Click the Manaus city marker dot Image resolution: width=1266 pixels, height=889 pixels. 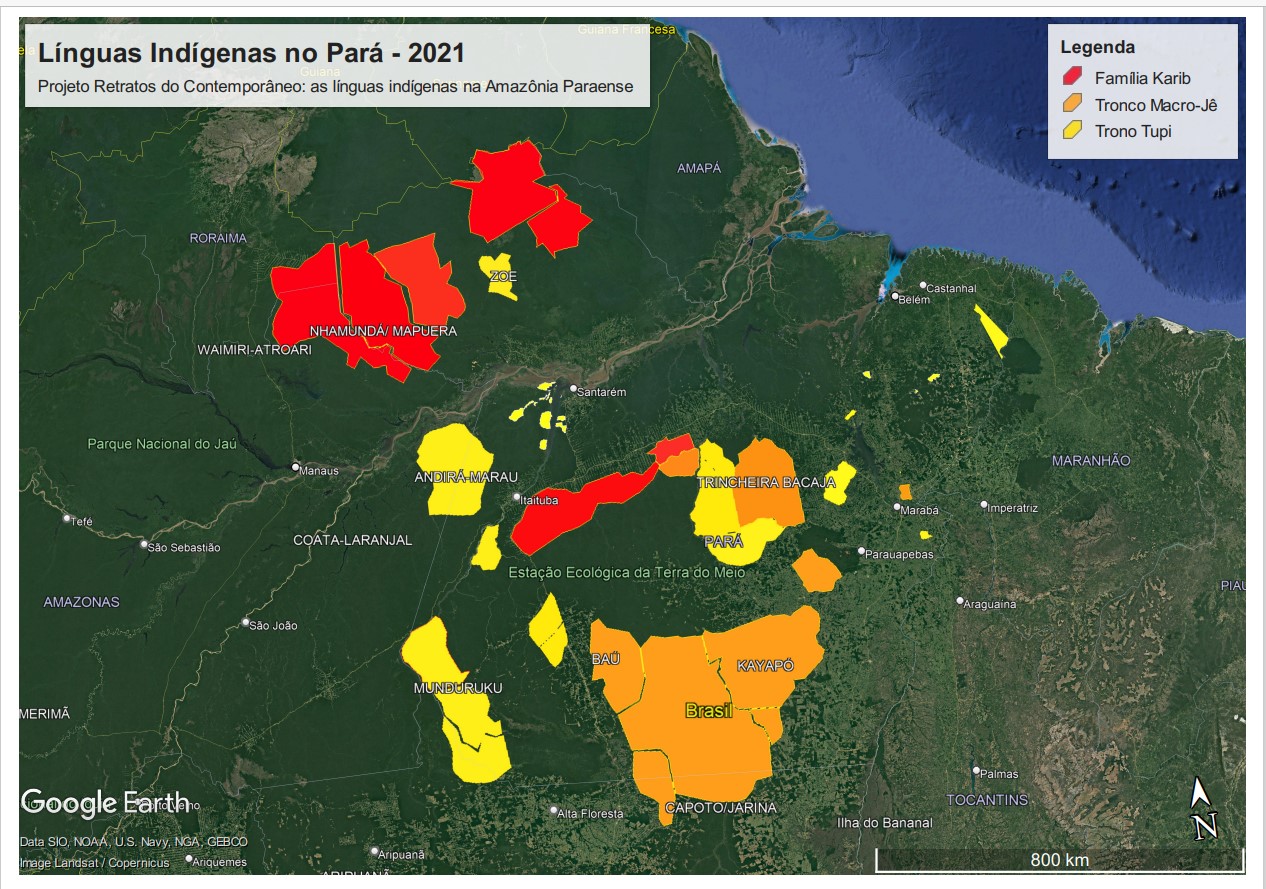(x=296, y=467)
